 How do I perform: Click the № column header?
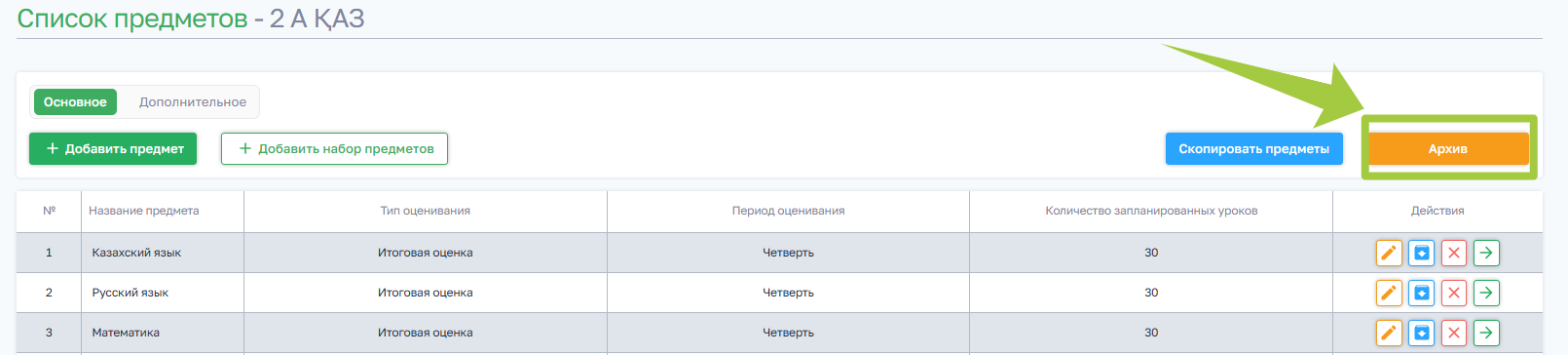click(x=50, y=211)
